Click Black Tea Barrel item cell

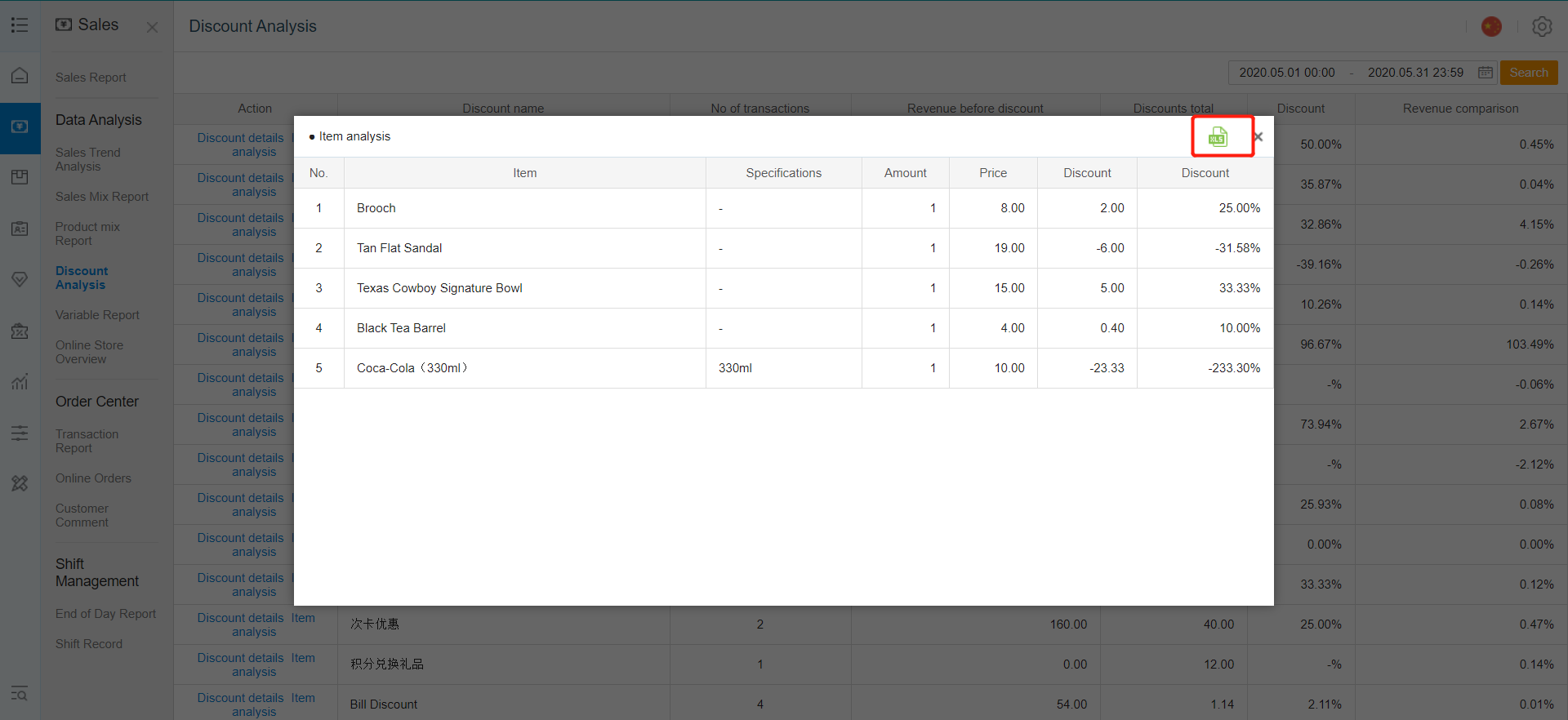525,328
